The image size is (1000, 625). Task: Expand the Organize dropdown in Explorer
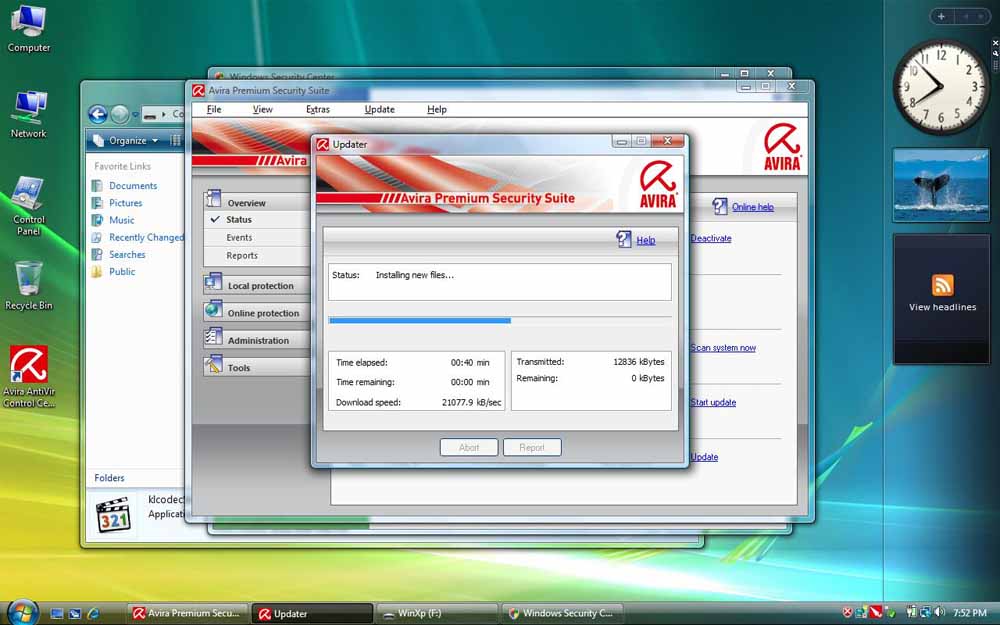point(128,141)
